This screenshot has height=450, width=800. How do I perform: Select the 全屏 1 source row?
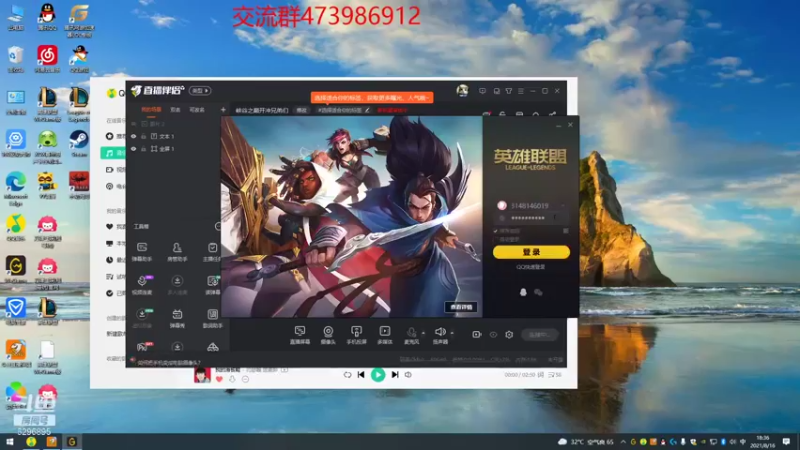click(173, 149)
